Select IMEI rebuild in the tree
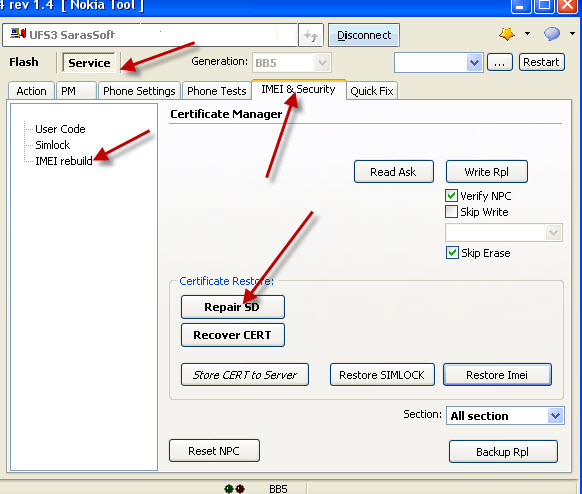 tap(64, 161)
